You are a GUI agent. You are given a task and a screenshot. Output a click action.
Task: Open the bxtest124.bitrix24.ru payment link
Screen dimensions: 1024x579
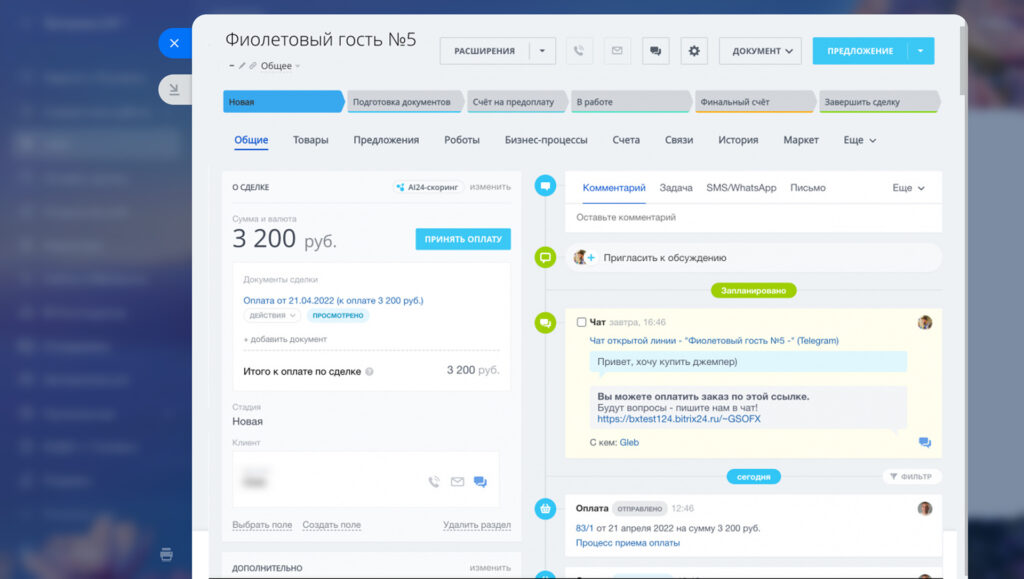(678, 419)
